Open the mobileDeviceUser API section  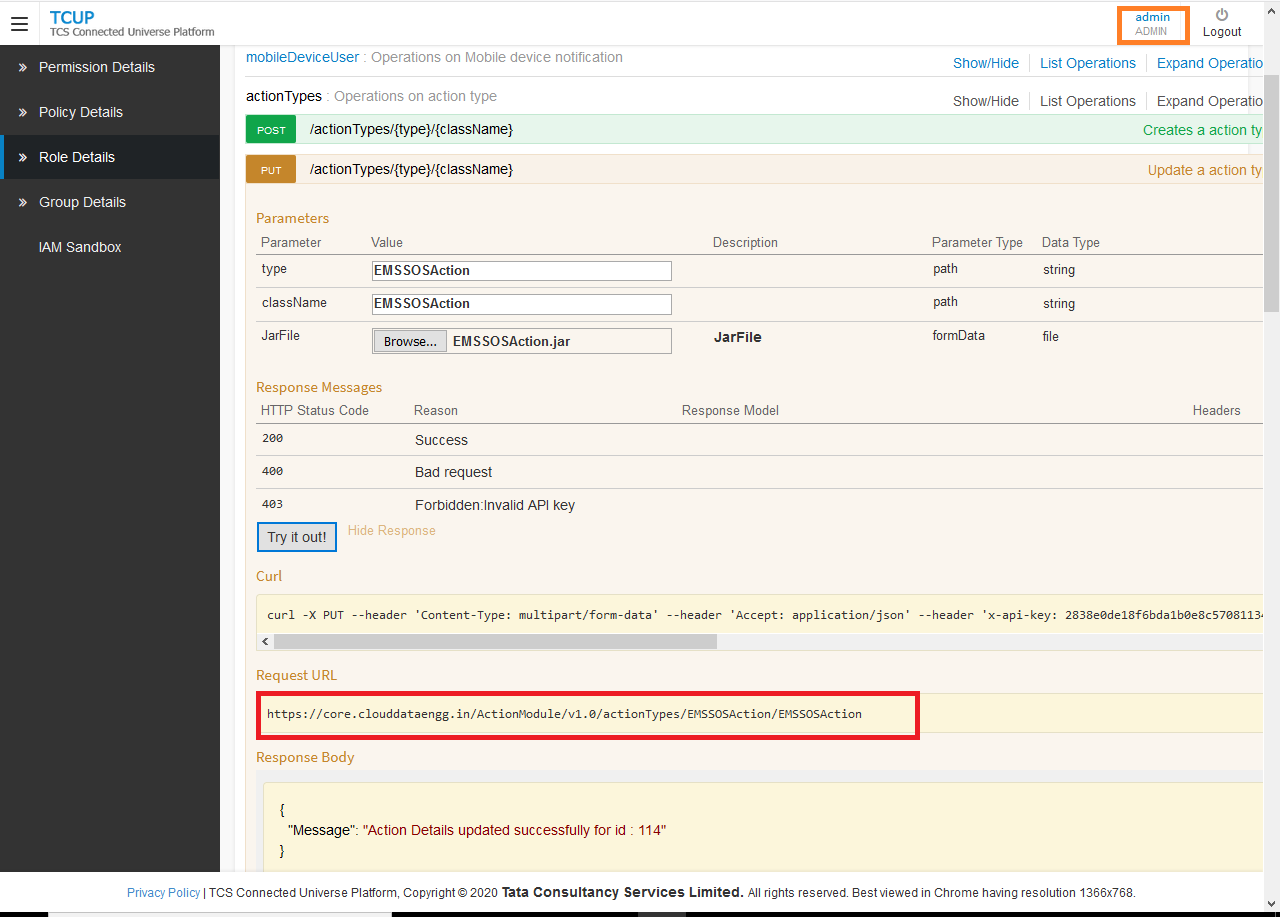(x=302, y=57)
